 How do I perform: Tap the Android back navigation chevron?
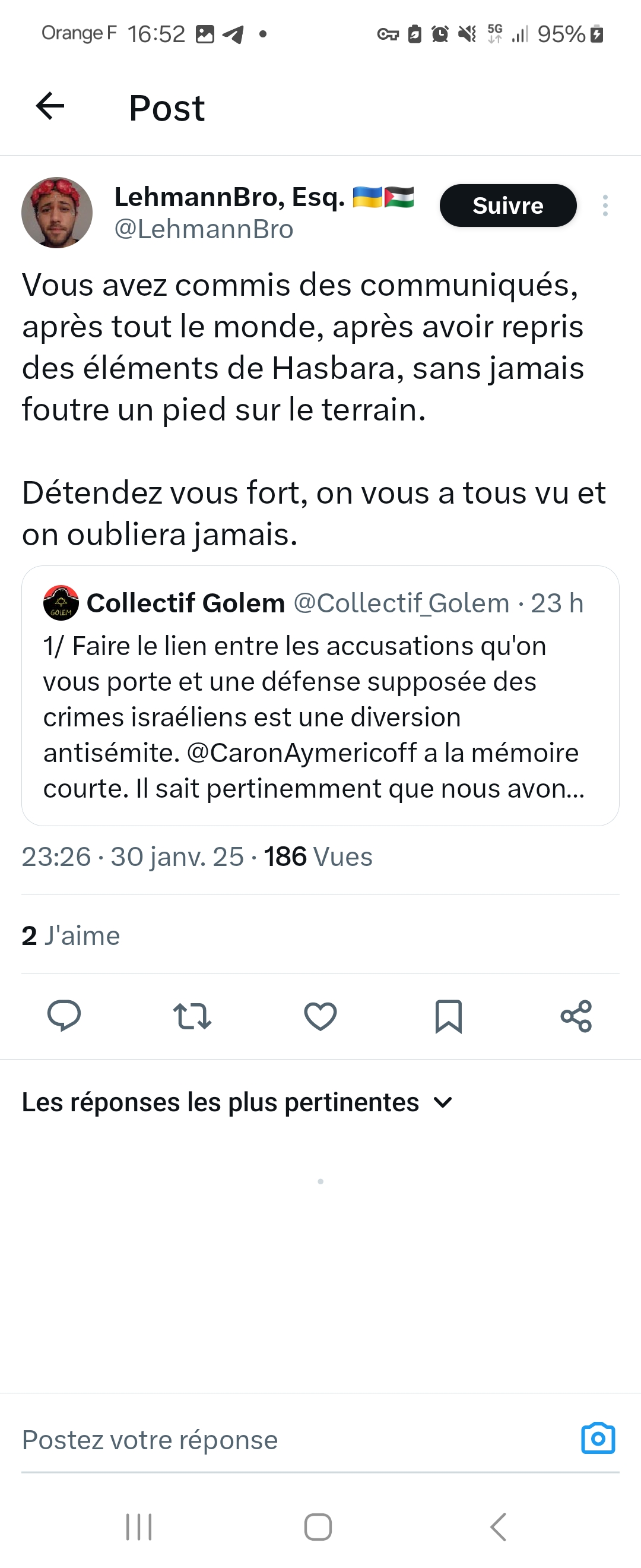(498, 1526)
